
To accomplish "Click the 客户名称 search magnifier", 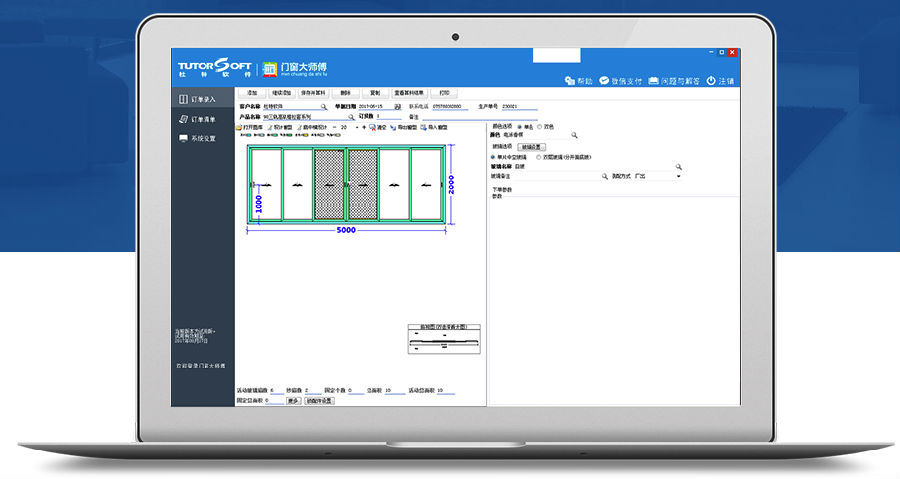I will 324,107.
